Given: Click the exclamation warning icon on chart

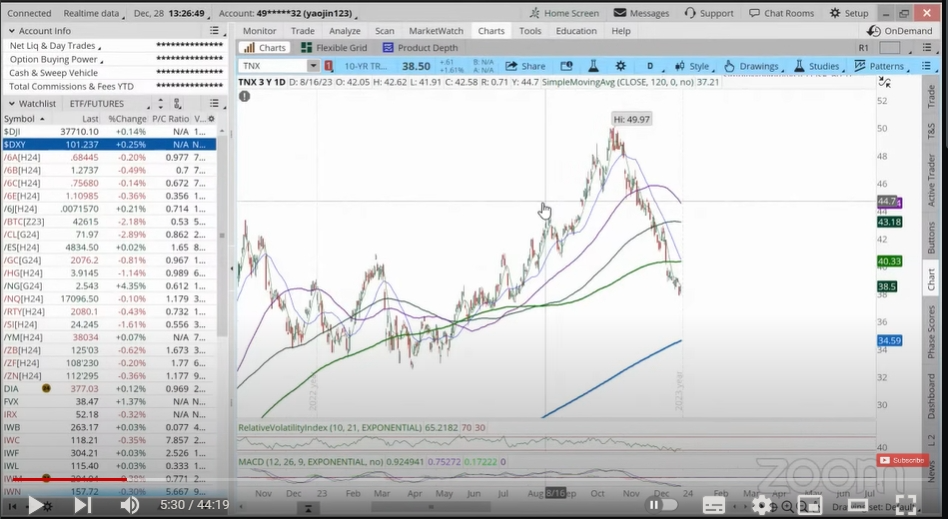Looking at the screenshot, I should (244, 96).
